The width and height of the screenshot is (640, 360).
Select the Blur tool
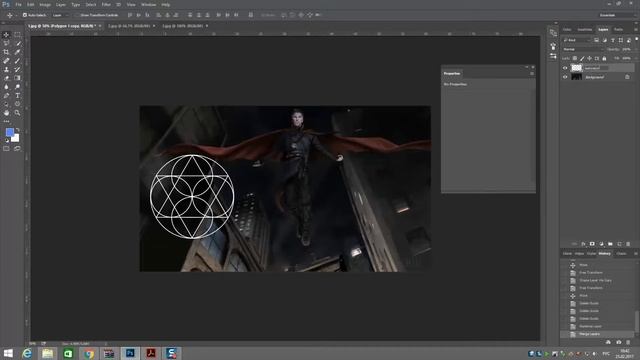[6, 87]
